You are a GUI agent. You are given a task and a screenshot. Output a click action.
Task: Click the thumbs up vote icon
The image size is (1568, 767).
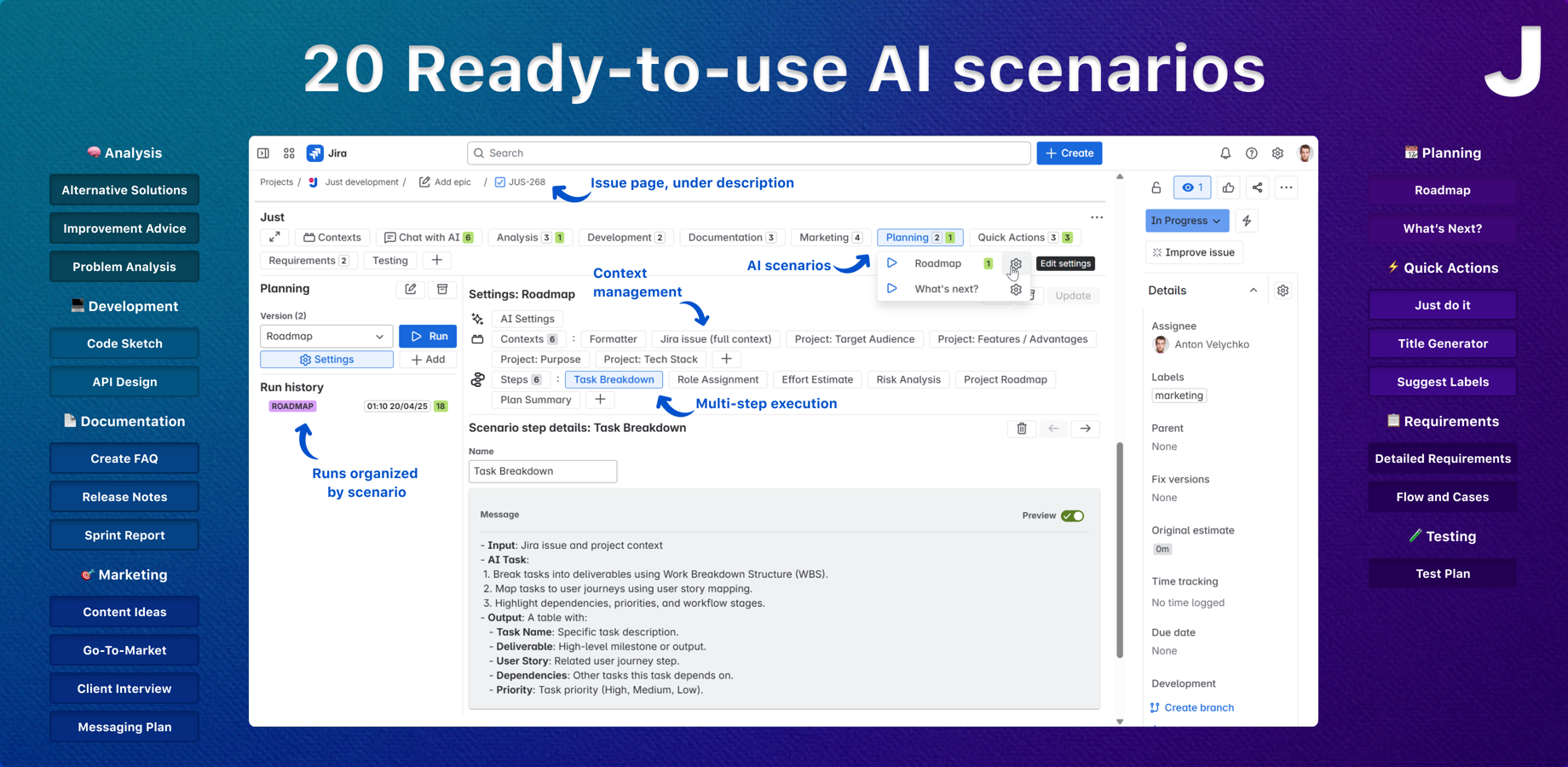[x=1228, y=187]
